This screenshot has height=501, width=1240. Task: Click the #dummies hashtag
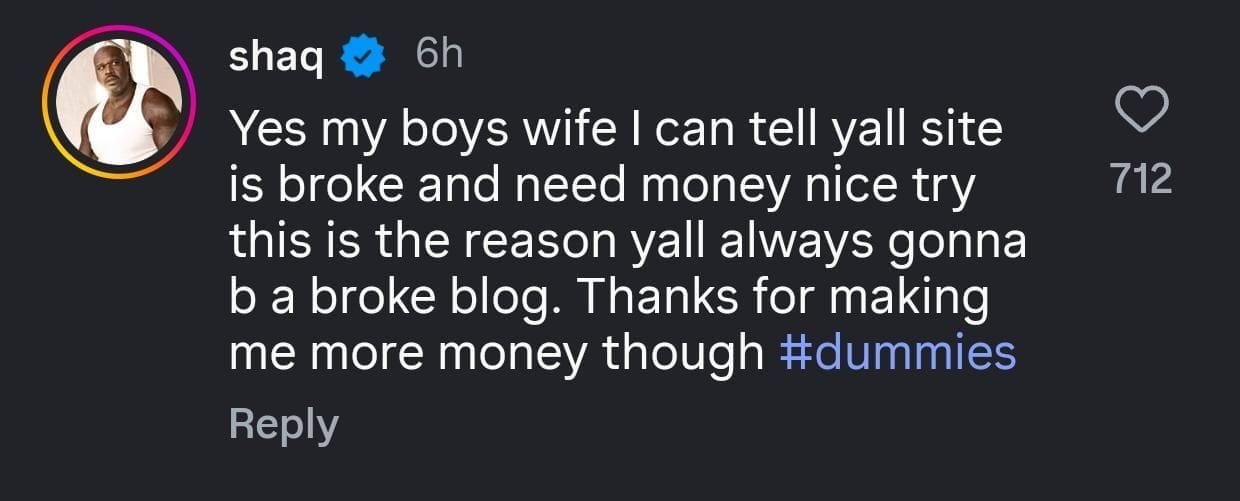point(896,353)
